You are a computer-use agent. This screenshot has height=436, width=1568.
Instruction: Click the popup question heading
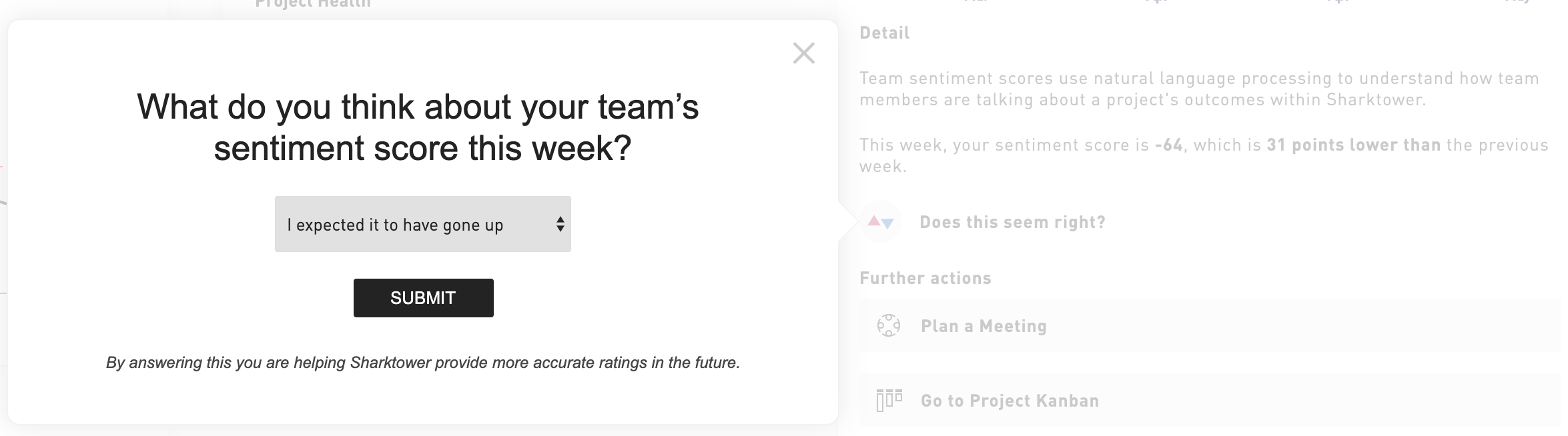point(418,127)
